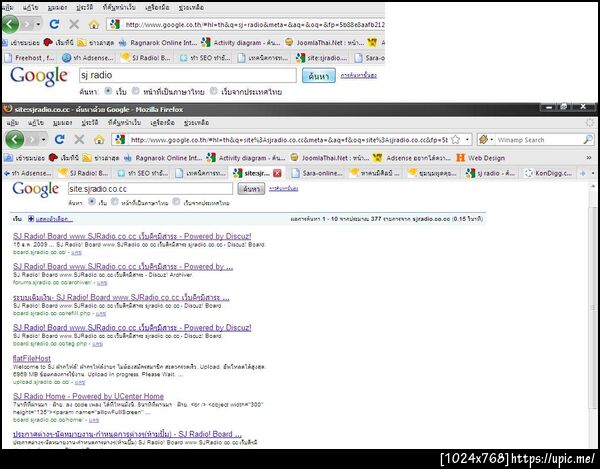Switch to the KonDigg.c... tab

(549, 173)
